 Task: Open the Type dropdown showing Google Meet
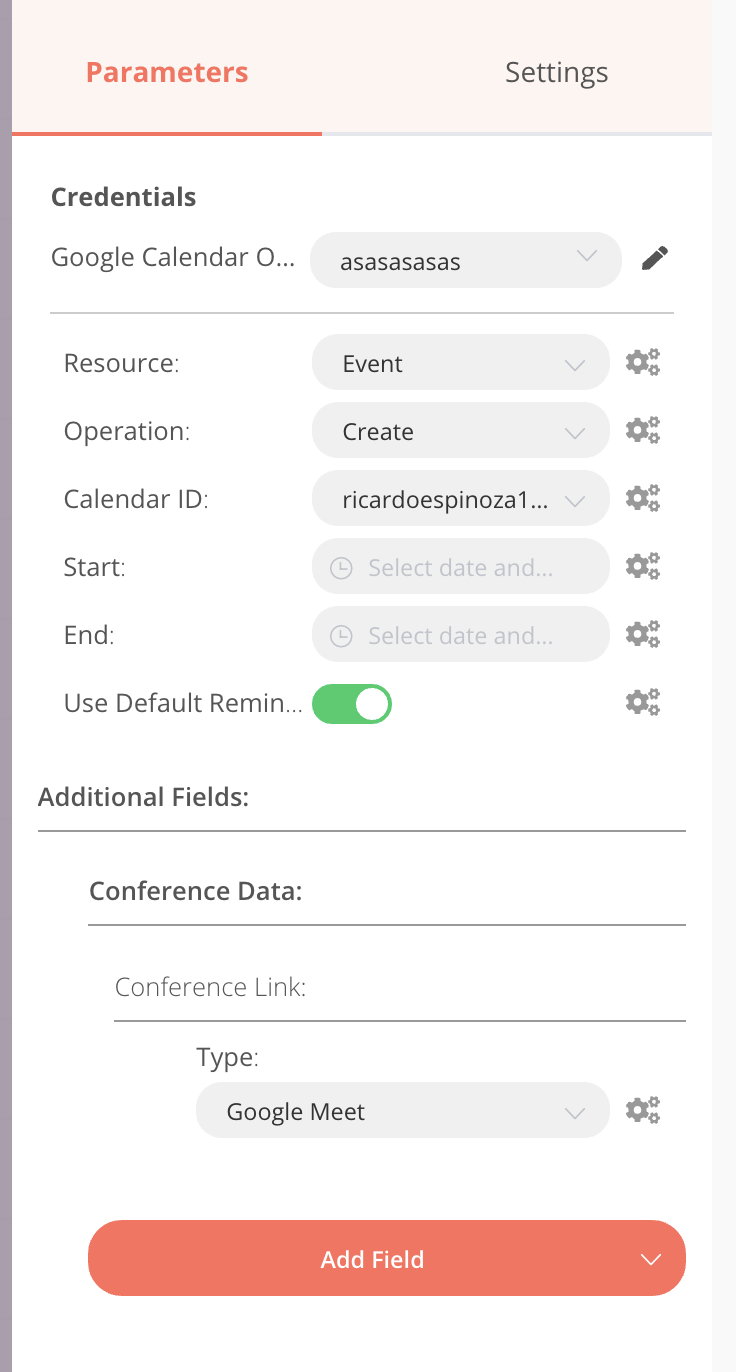(402, 1111)
